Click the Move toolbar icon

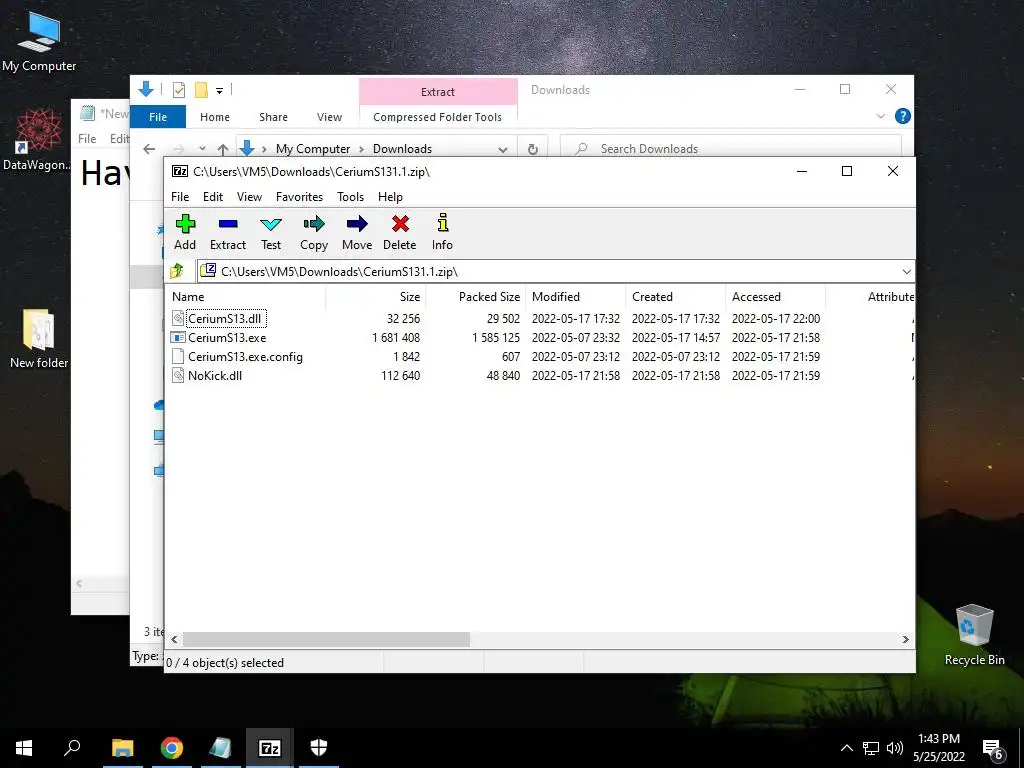click(x=357, y=232)
